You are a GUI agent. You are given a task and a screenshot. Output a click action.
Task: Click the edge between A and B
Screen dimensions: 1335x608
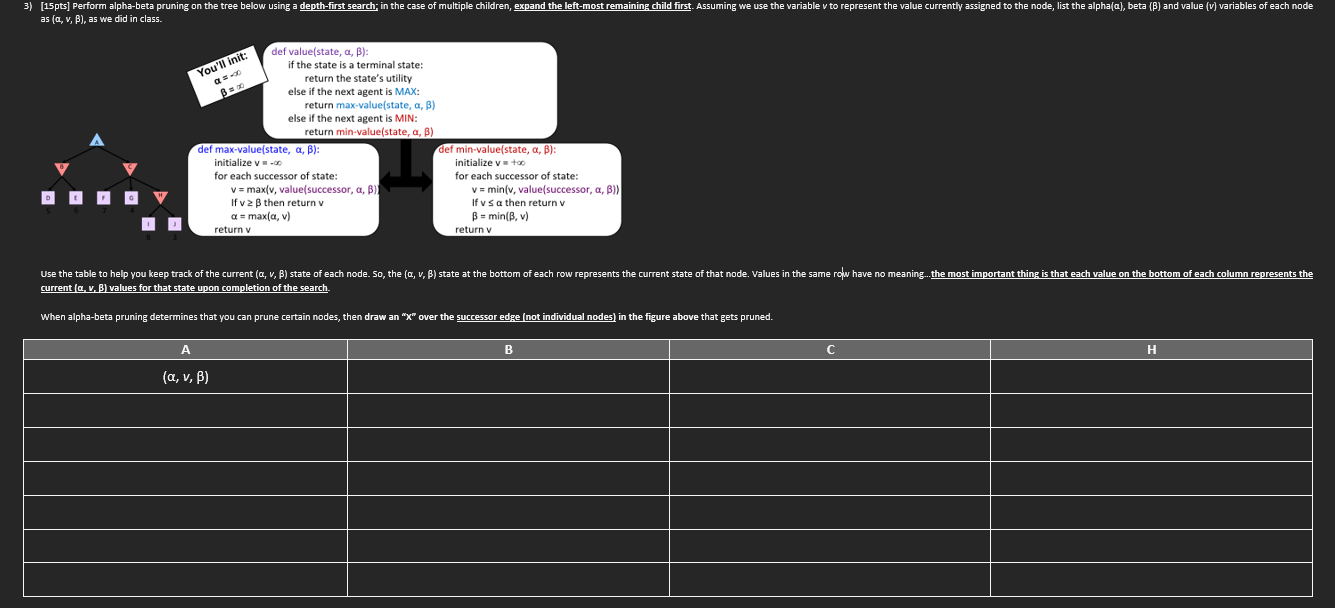click(x=78, y=154)
